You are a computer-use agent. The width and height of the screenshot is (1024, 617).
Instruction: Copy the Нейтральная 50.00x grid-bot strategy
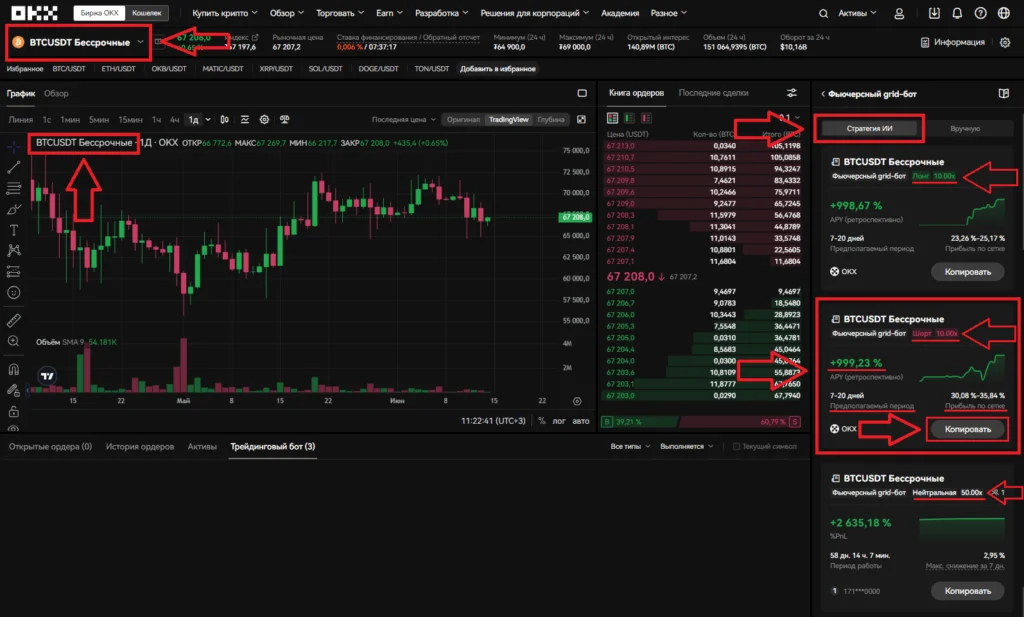[967, 591]
